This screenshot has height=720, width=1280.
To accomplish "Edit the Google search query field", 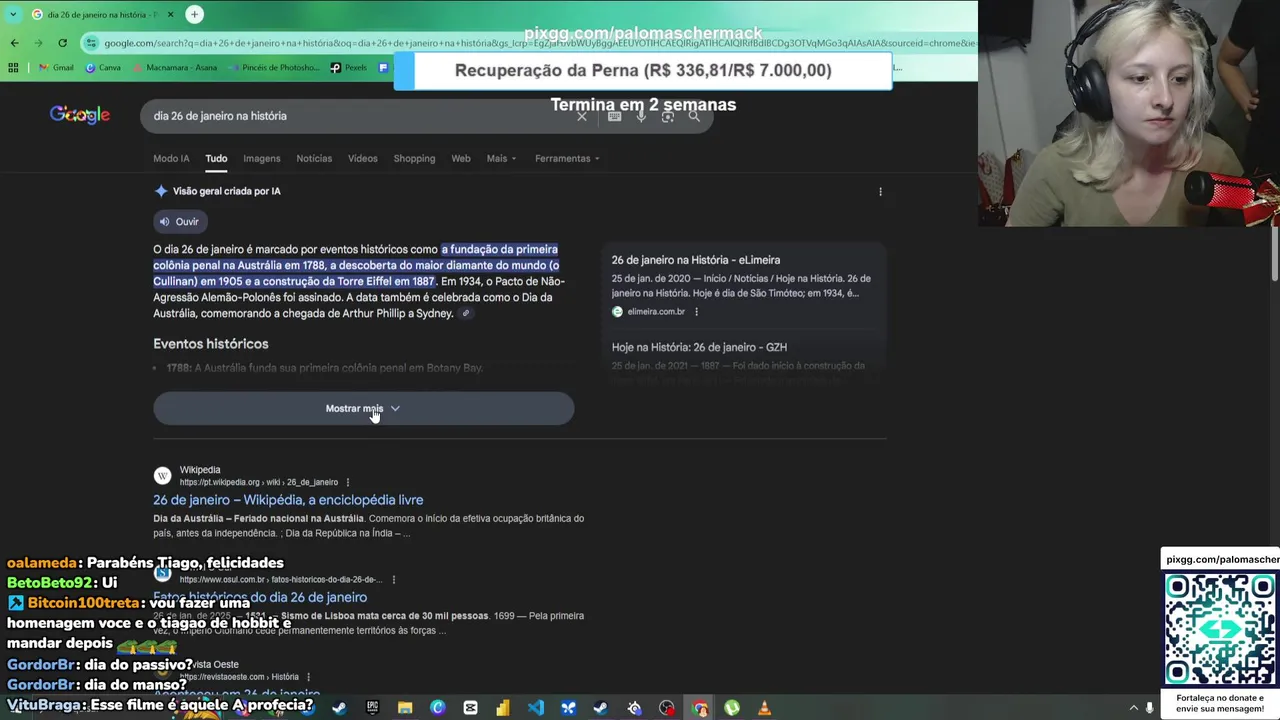I will 360,116.
